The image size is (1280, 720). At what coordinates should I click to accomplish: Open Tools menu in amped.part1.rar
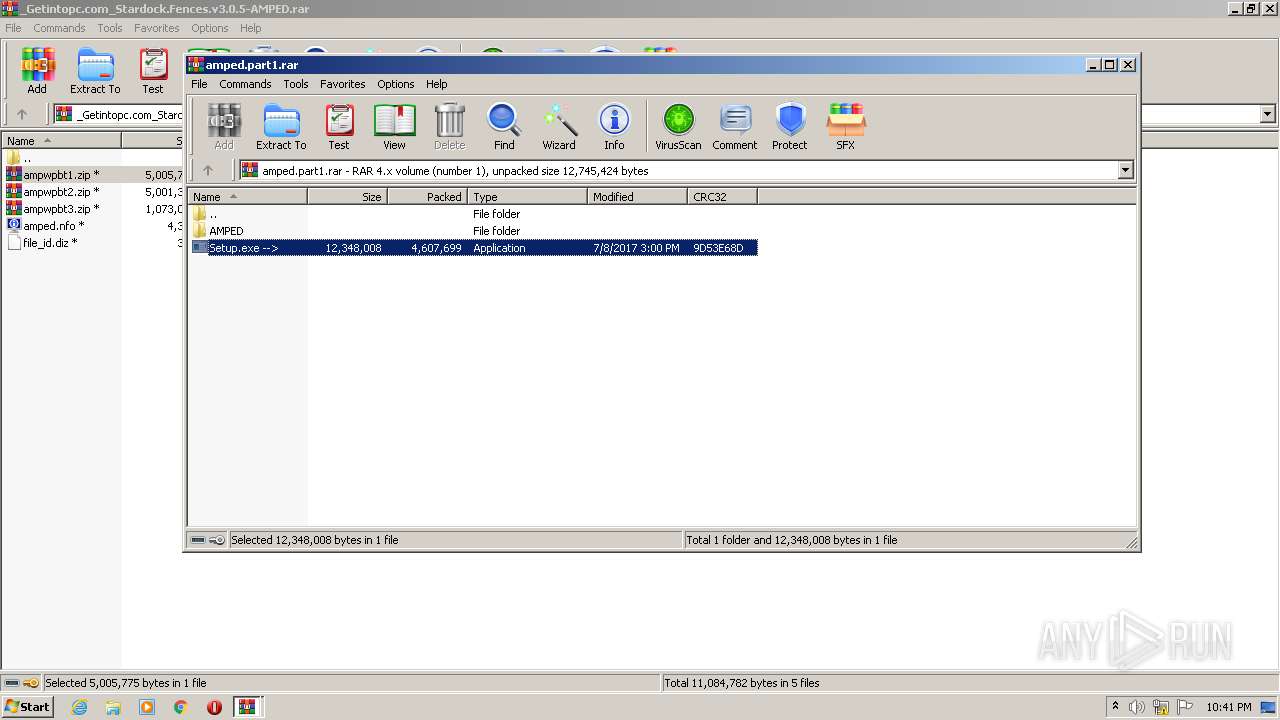point(295,84)
